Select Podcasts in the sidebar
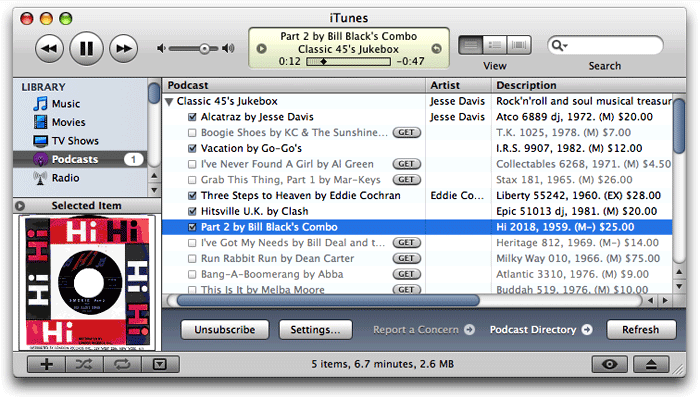Image resolution: width=700 pixels, height=399 pixels. click(x=80, y=159)
